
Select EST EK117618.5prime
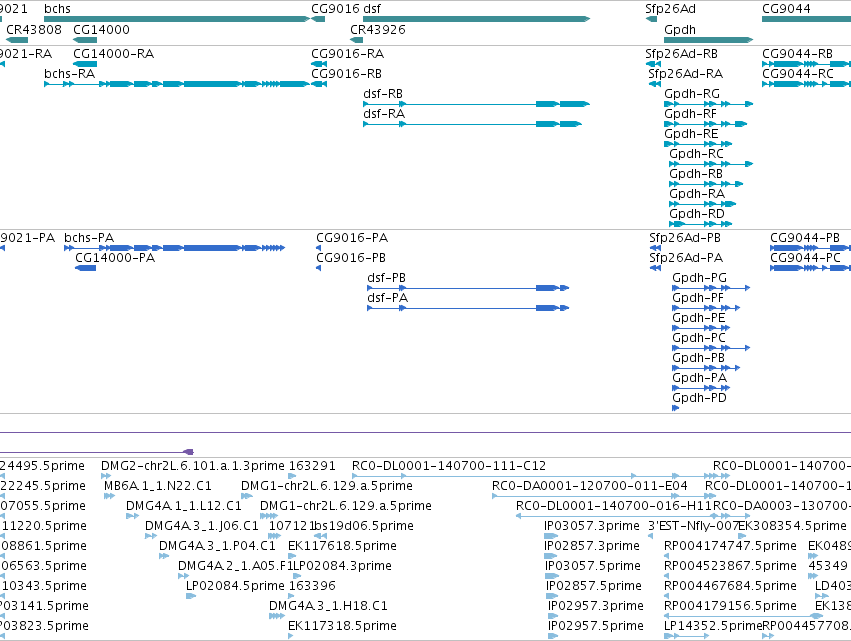pyautogui.click(x=342, y=546)
